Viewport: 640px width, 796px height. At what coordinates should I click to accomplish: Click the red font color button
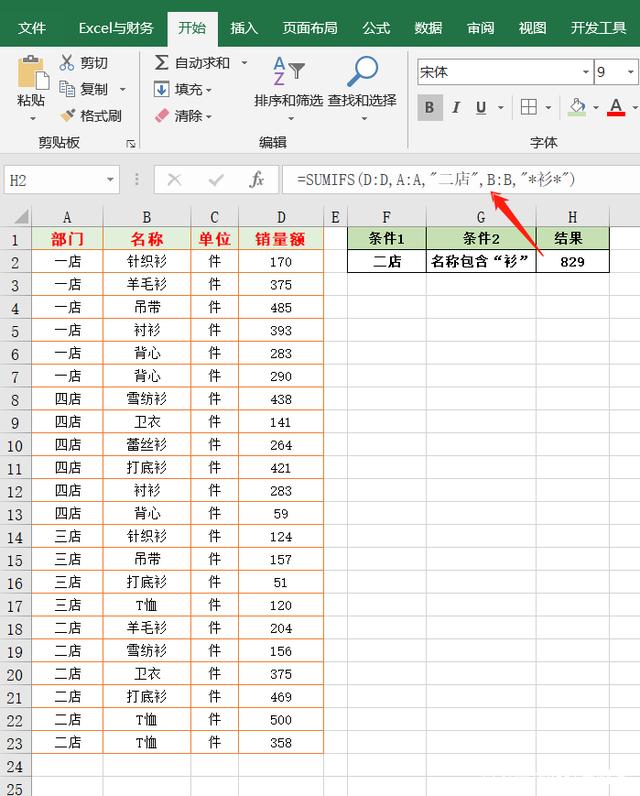click(x=616, y=107)
